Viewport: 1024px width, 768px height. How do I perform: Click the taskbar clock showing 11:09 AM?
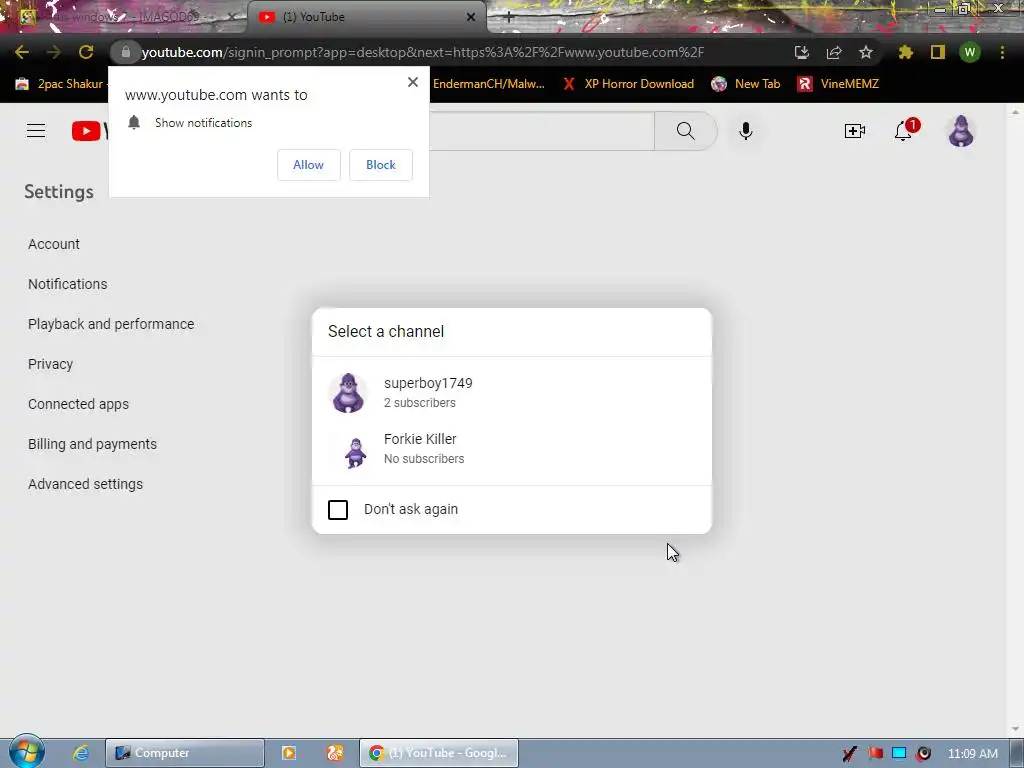(x=972, y=754)
